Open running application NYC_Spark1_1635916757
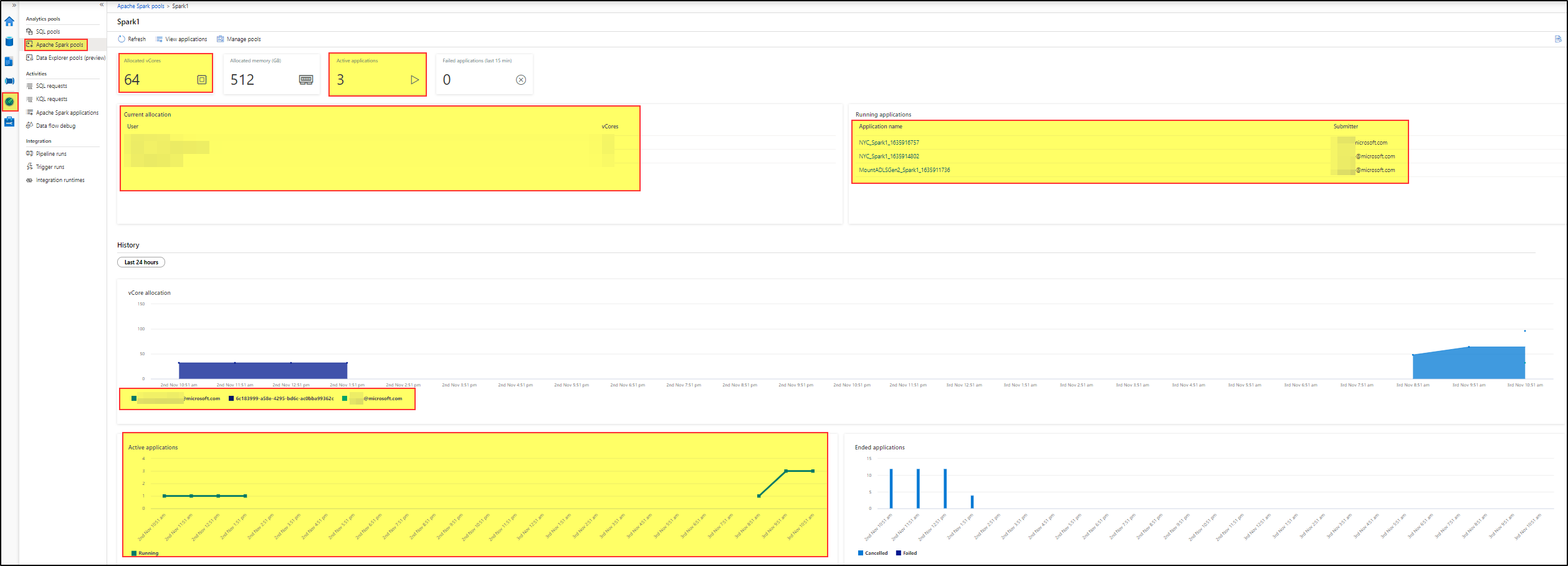The image size is (1568, 566). [889, 143]
